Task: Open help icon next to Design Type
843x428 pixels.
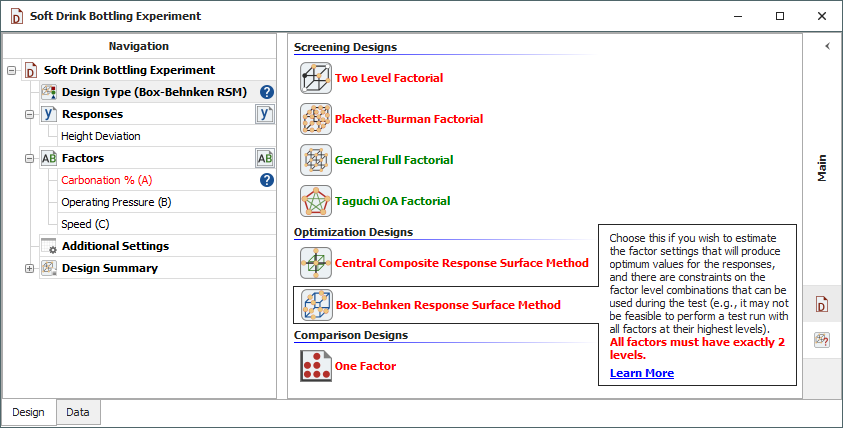Action: pos(267,92)
